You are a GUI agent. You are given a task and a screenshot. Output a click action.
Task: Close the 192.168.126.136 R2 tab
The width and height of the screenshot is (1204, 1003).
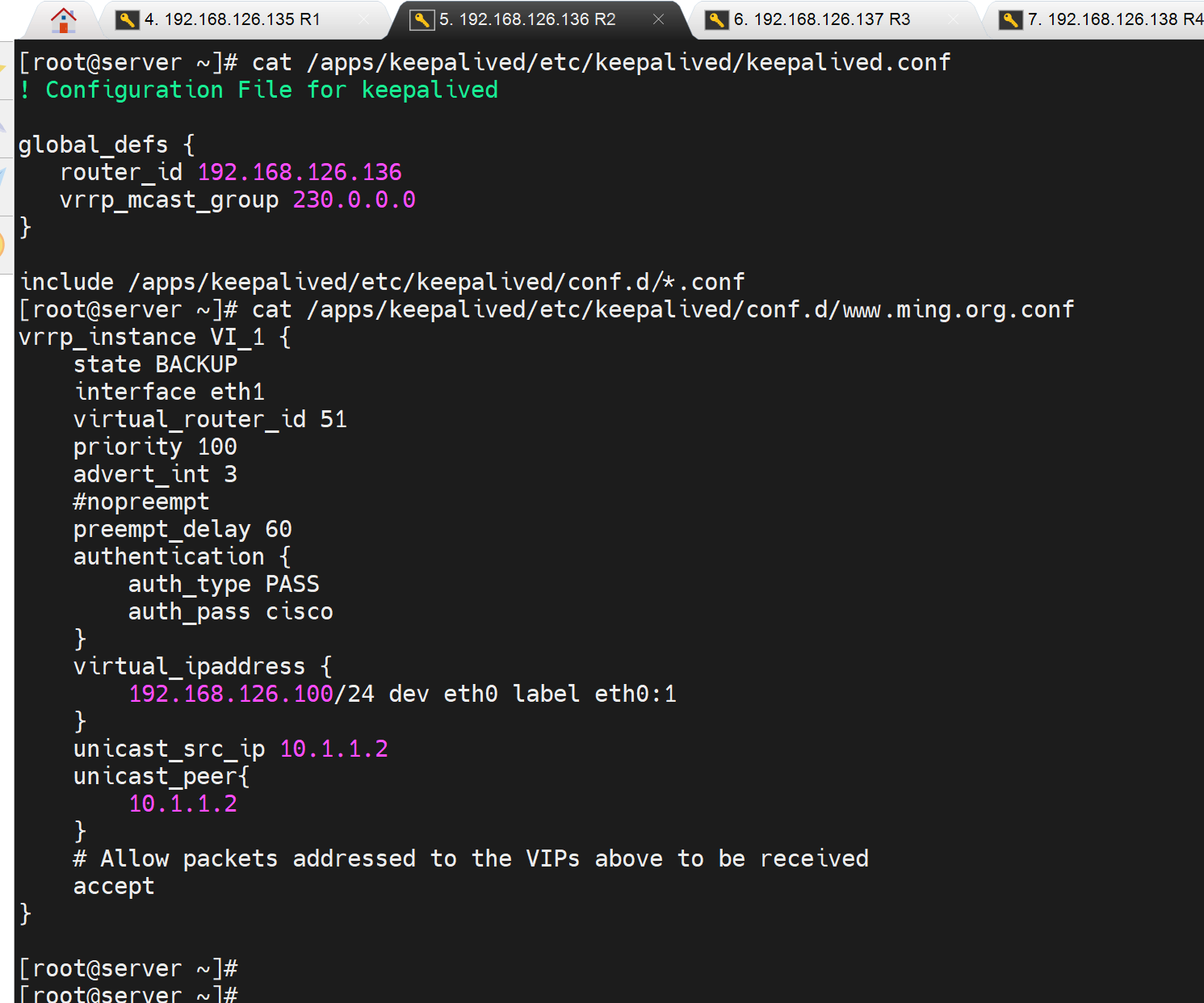[659, 19]
